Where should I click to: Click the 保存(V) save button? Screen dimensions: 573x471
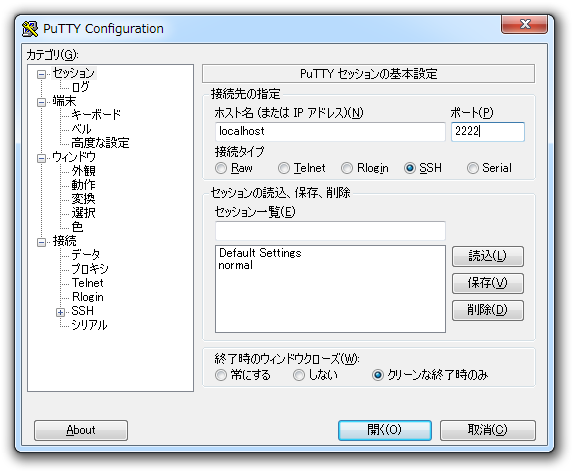click(488, 283)
